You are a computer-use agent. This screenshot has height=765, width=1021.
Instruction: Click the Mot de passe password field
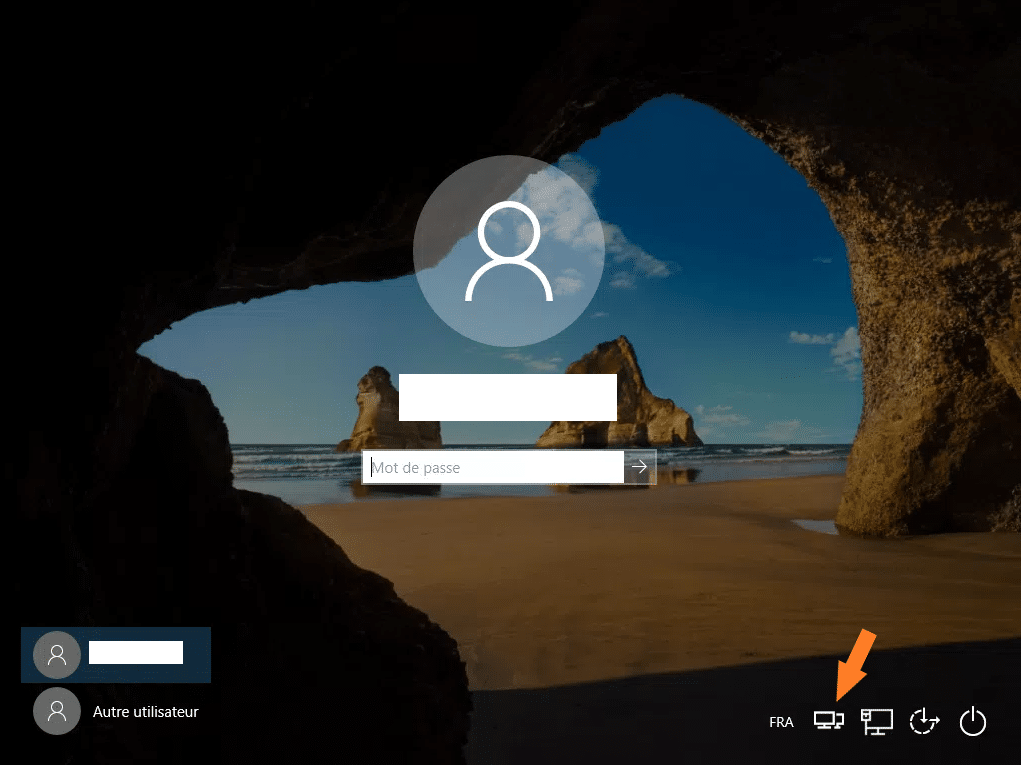493,467
